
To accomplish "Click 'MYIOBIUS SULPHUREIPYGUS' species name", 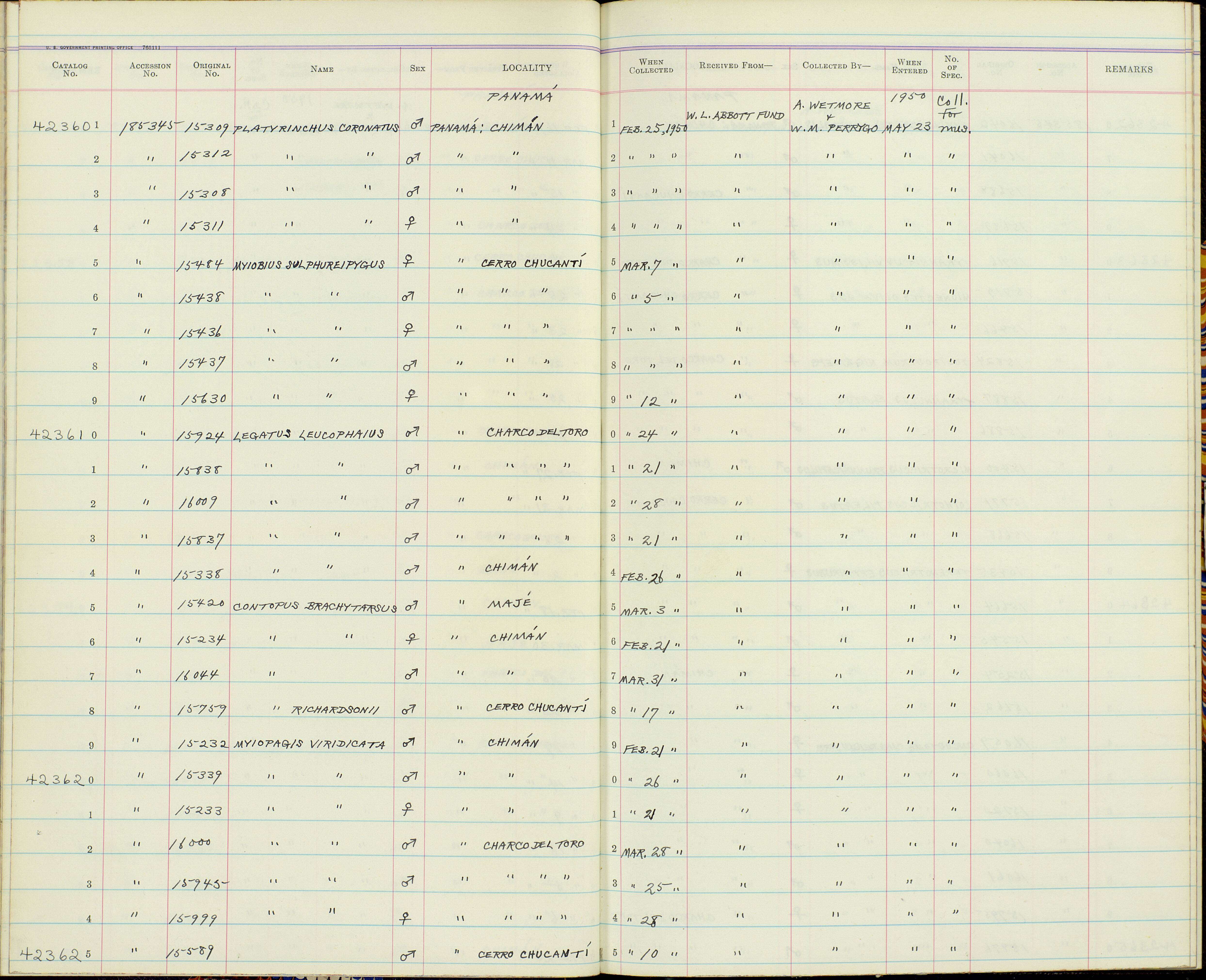I will [x=308, y=265].
